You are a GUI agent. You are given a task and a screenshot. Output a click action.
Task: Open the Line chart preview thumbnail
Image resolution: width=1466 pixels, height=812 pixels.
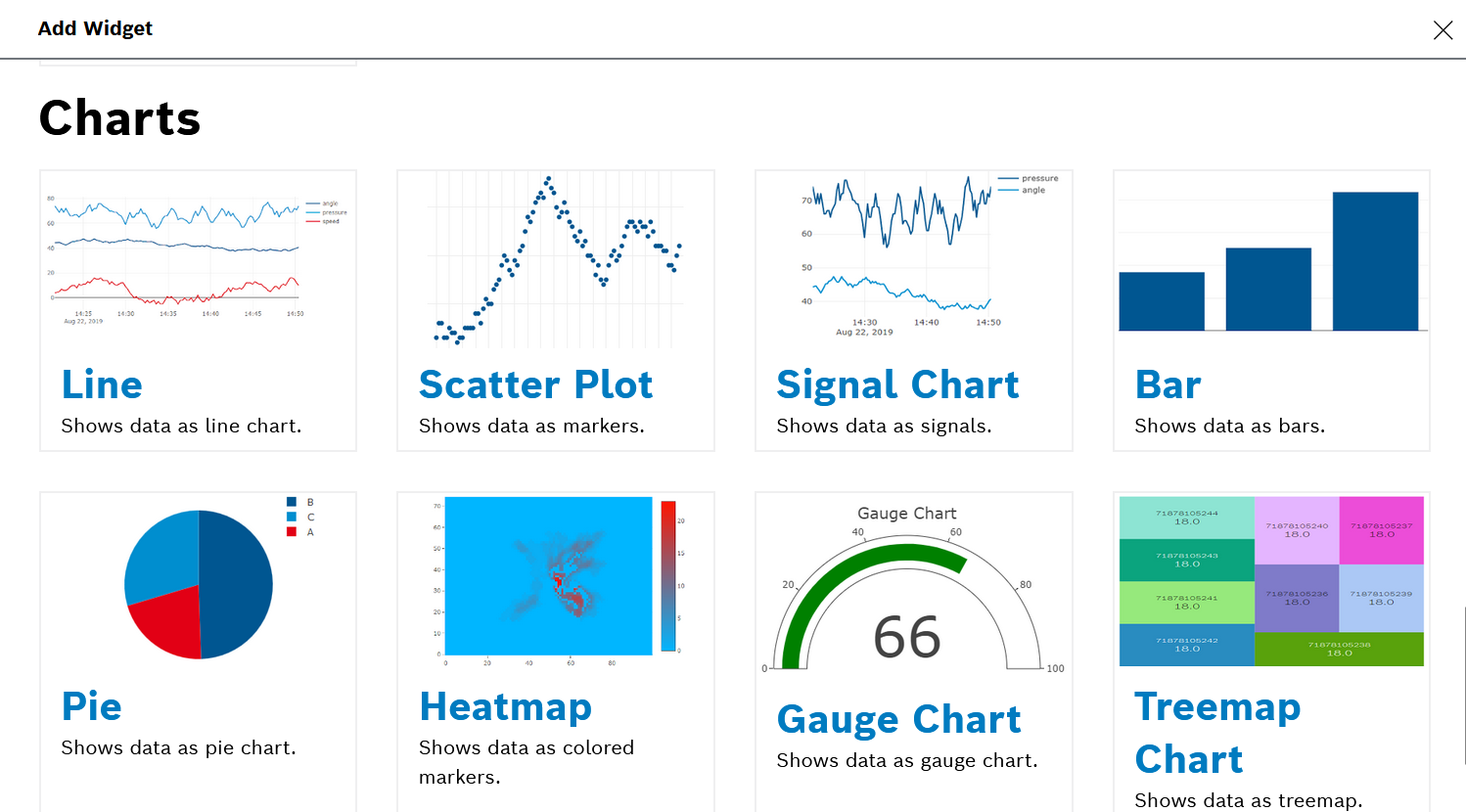[x=198, y=261]
